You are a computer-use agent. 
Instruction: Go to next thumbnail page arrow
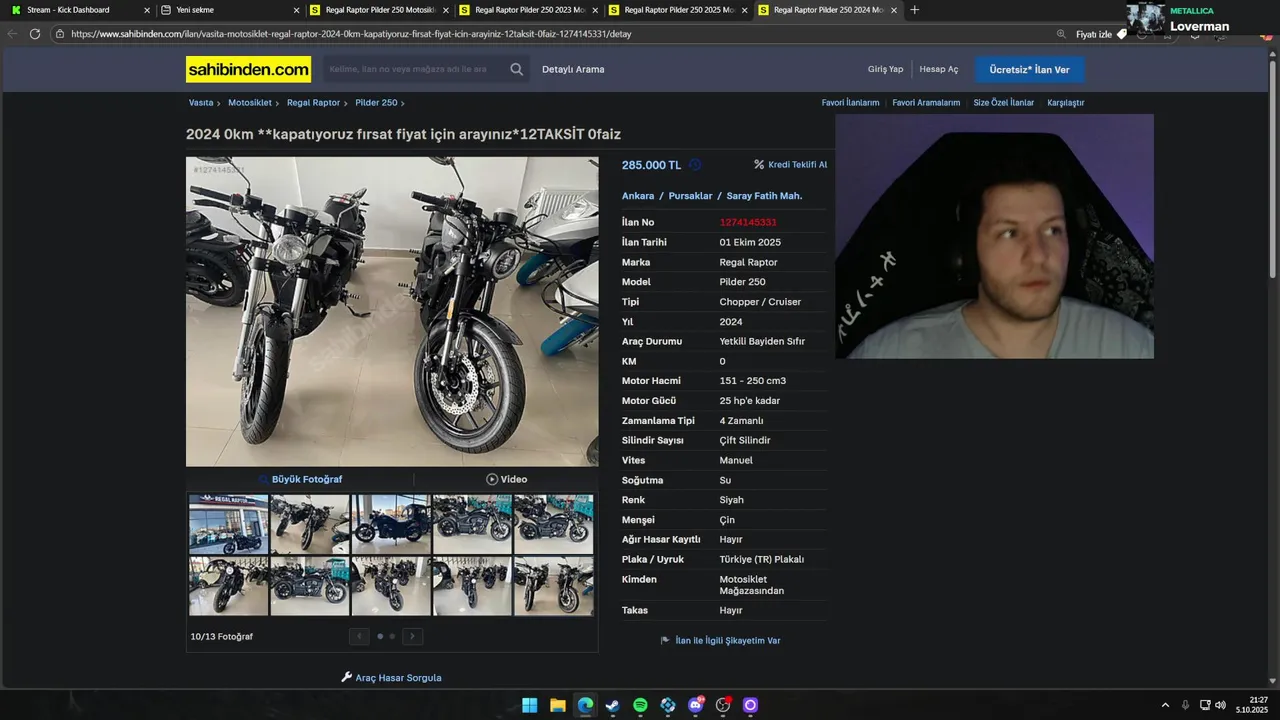(412, 636)
